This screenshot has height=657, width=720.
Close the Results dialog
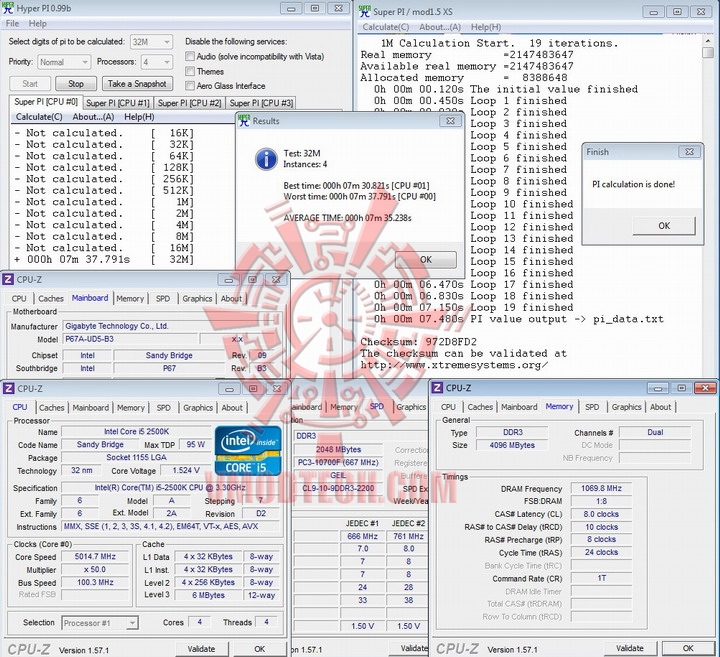(x=450, y=121)
